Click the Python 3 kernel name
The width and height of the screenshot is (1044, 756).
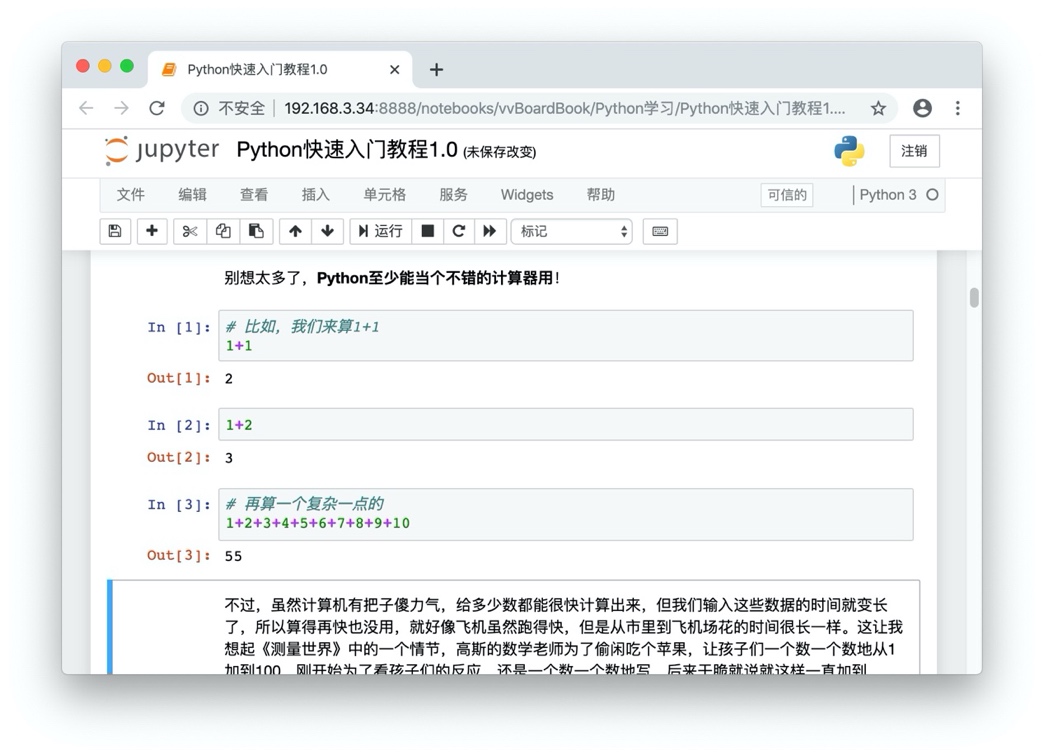888,195
